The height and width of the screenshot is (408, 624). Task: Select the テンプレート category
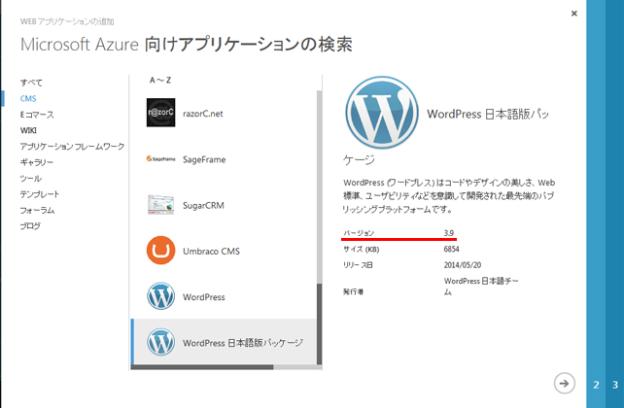[39, 194]
